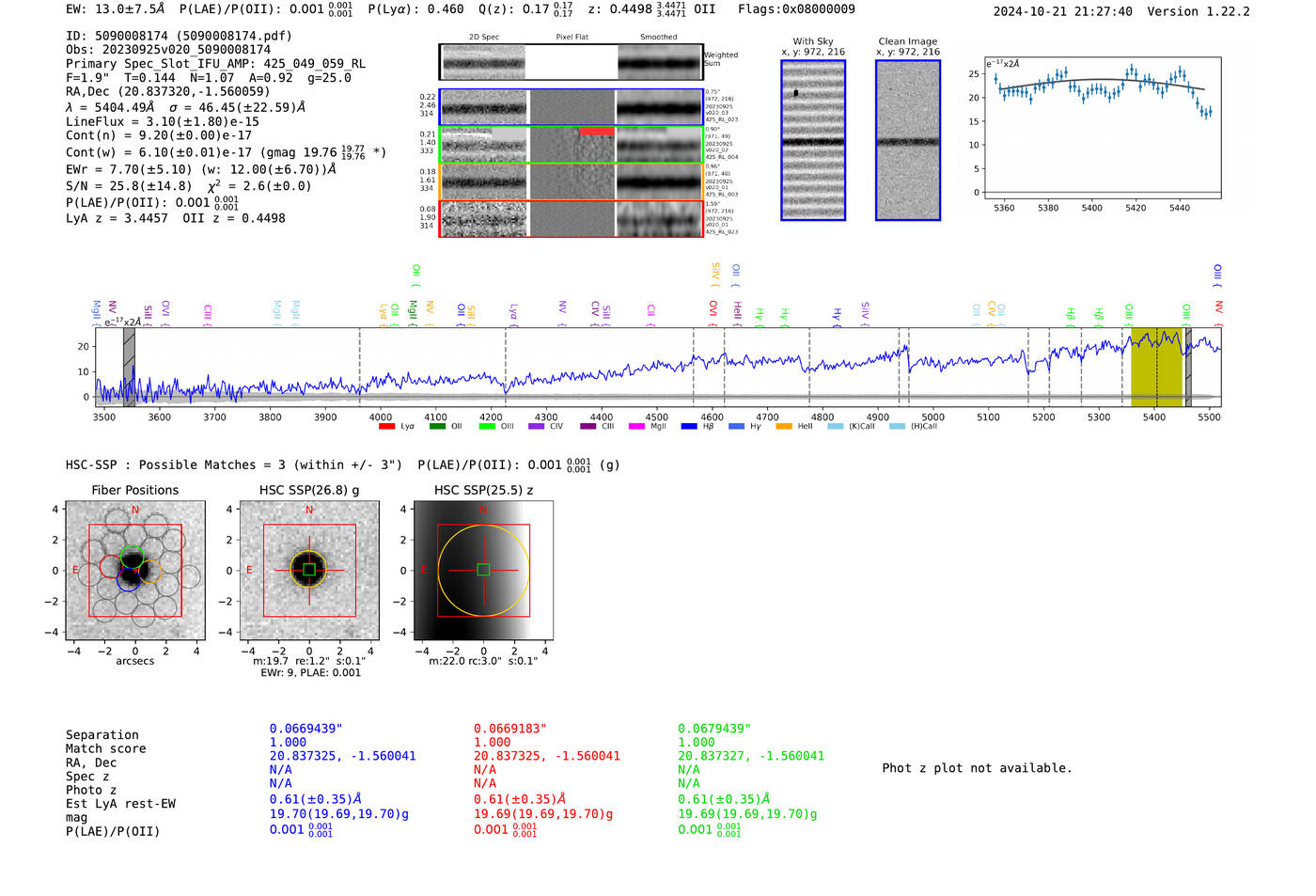
Task: Click the HSC-SSP Possible Matches = 3 heading
Action: tap(233, 464)
